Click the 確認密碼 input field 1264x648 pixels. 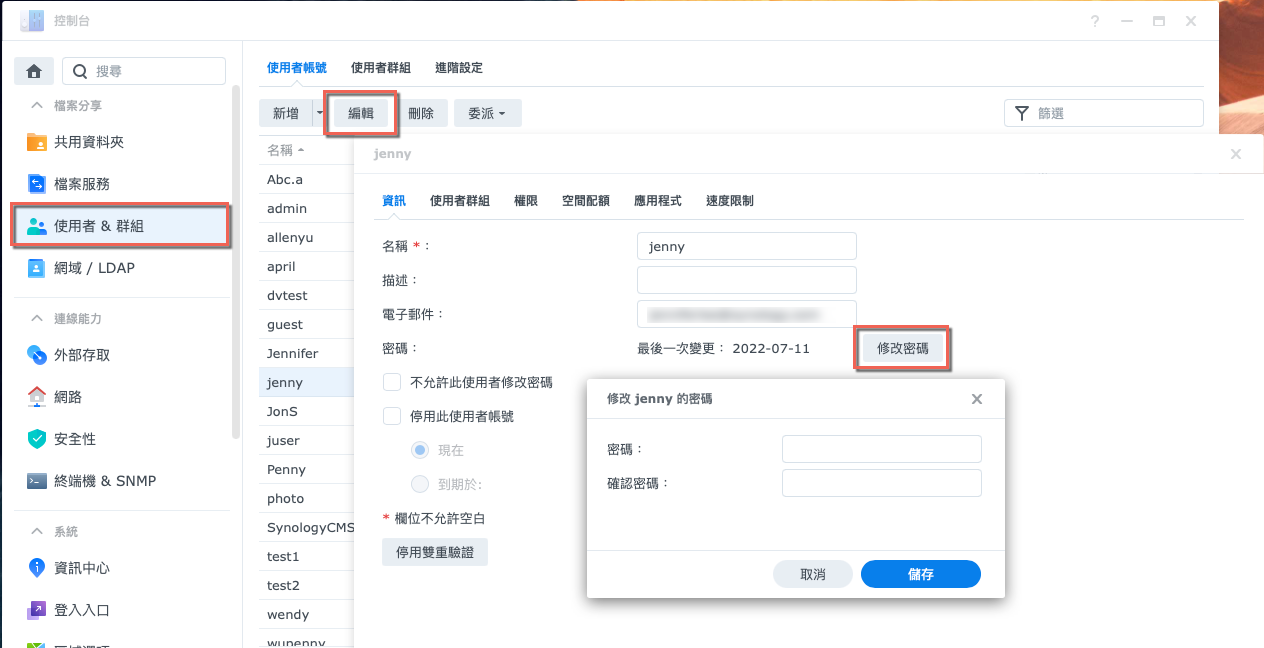pyautogui.click(x=882, y=483)
